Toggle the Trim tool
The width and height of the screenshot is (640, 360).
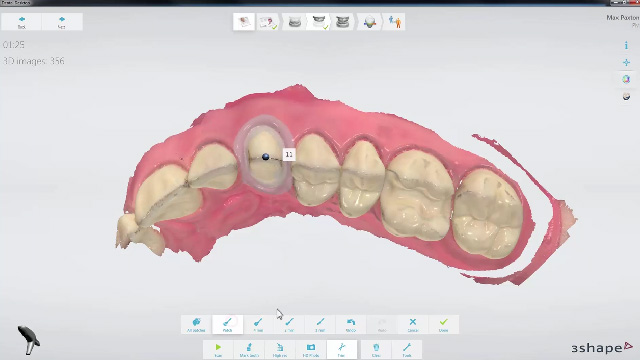[x=342, y=350]
